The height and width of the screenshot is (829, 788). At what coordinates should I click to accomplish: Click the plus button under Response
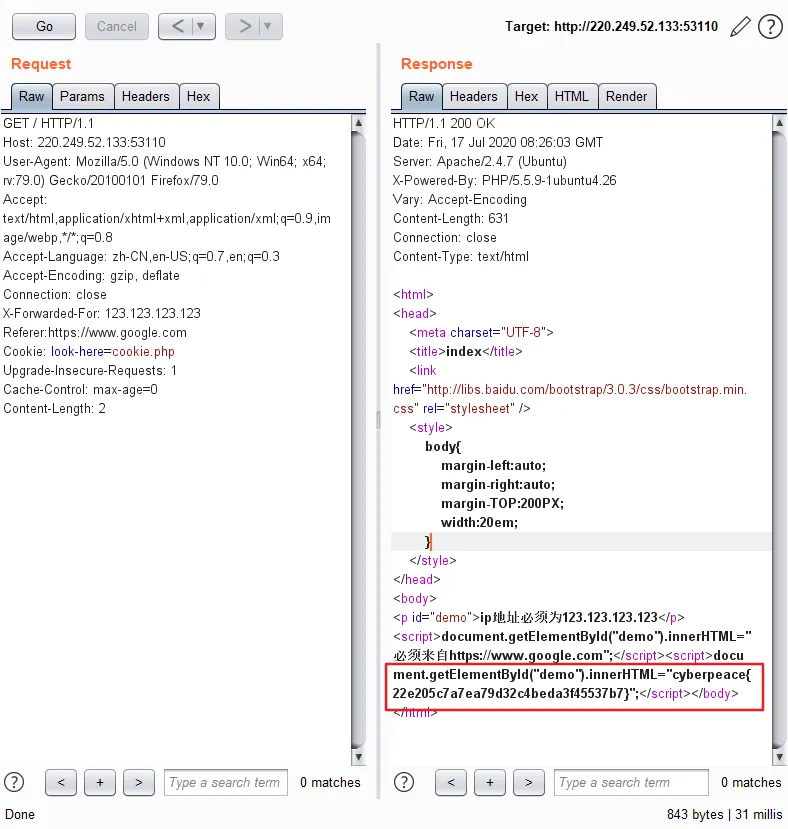coord(490,782)
